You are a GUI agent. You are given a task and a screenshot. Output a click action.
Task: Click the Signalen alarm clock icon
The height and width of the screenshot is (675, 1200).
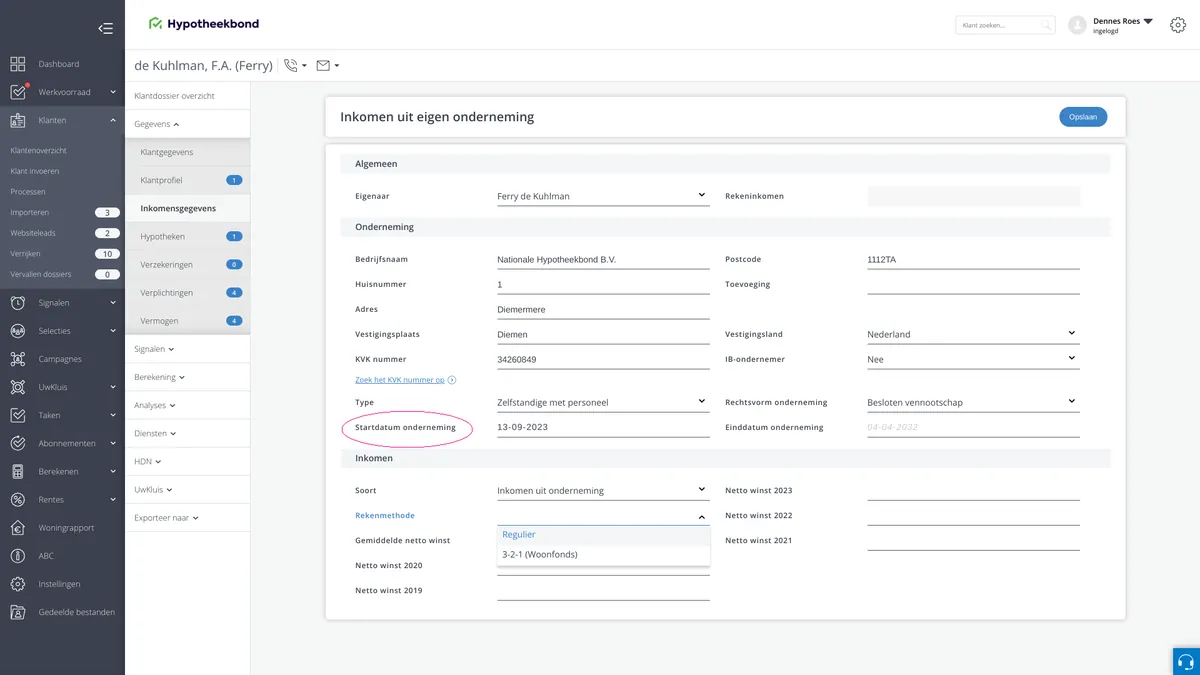click(18, 302)
